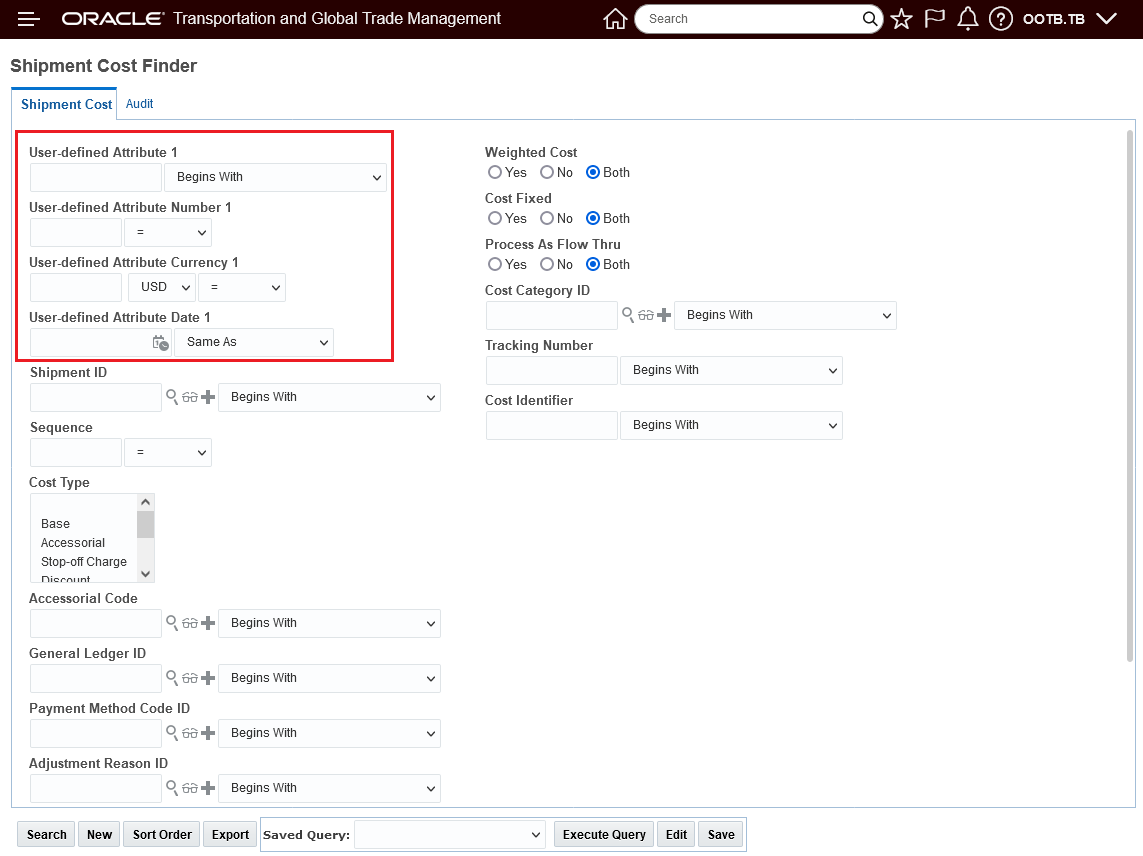Click the glasses view icon for Cost Category ID
Image resolution: width=1143 pixels, height=856 pixels.
[646, 315]
